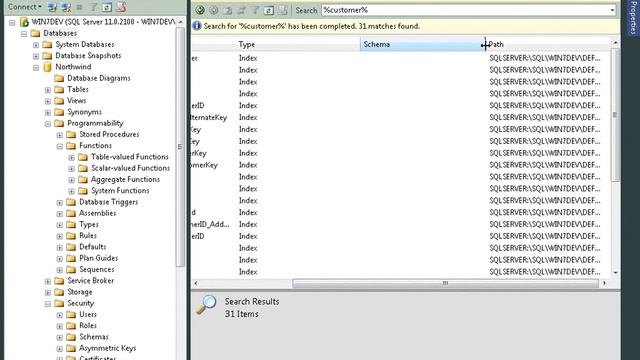Collapse the Databases root folder
The width and height of the screenshot is (640, 360).
pos(24,33)
